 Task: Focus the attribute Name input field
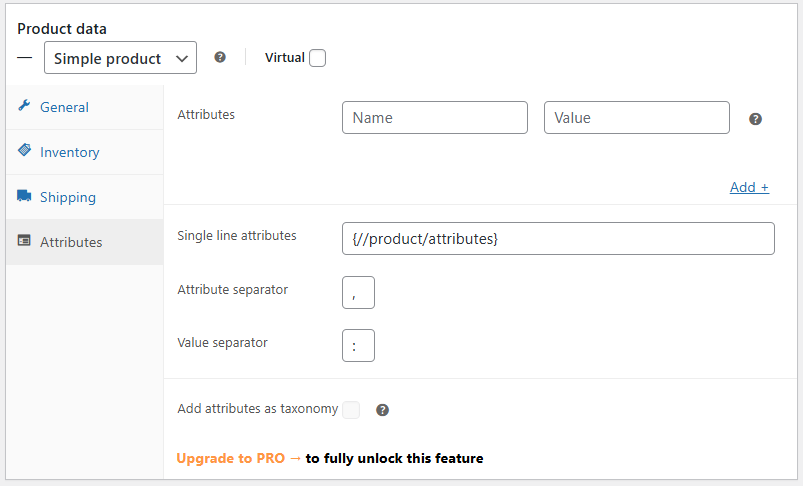click(434, 118)
